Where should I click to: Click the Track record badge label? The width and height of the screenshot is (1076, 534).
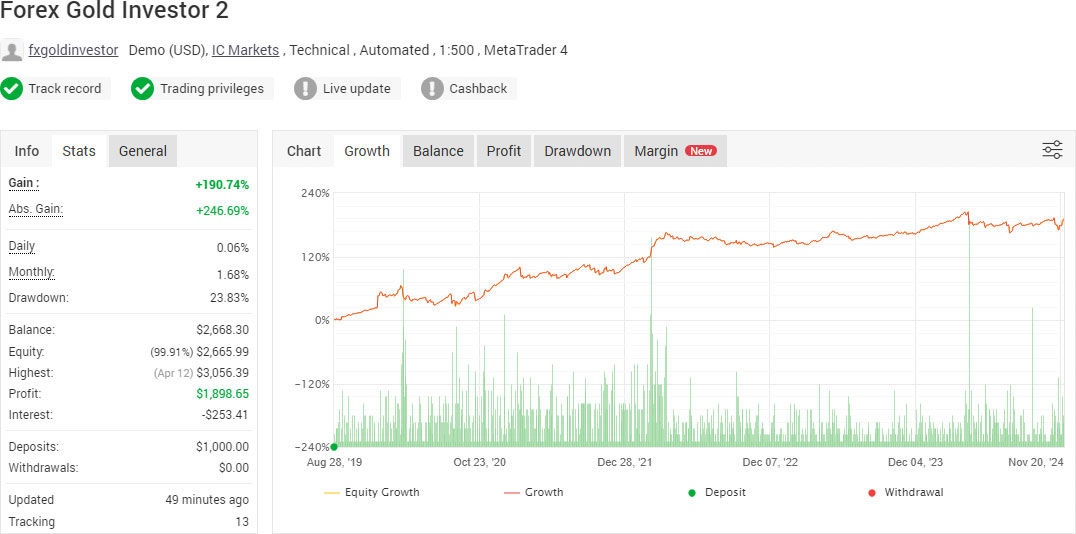coord(65,89)
